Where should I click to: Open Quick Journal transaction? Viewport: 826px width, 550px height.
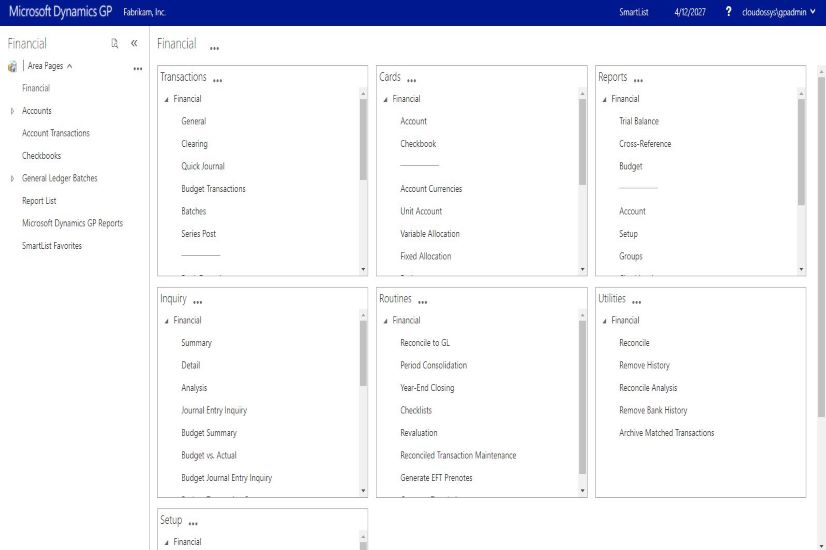(203, 166)
